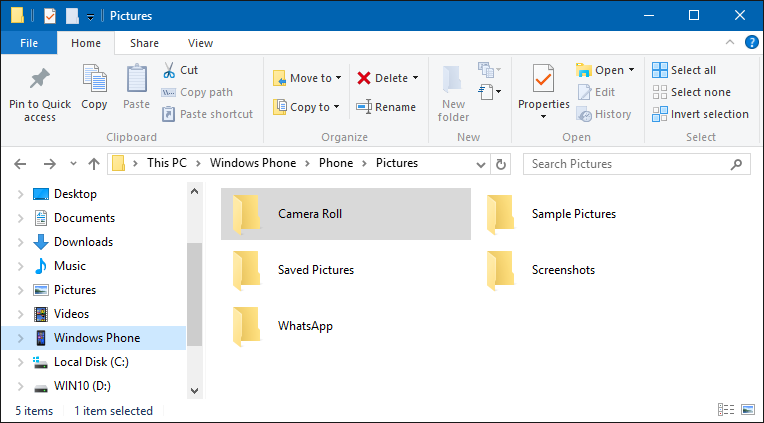Open the Move to dropdown
The height and width of the screenshot is (423, 764).
(x=307, y=78)
